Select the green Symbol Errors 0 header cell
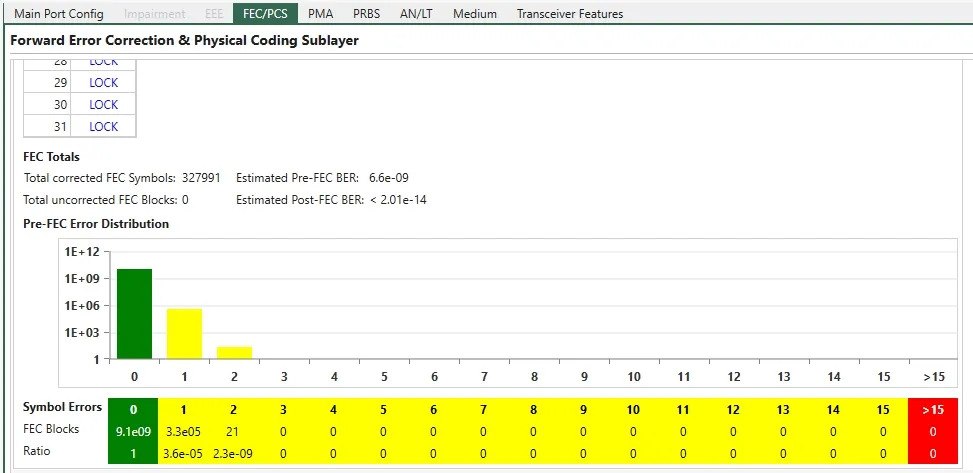Image resolution: width=973 pixels, height=473 pixels. click(x=134, y=408)
